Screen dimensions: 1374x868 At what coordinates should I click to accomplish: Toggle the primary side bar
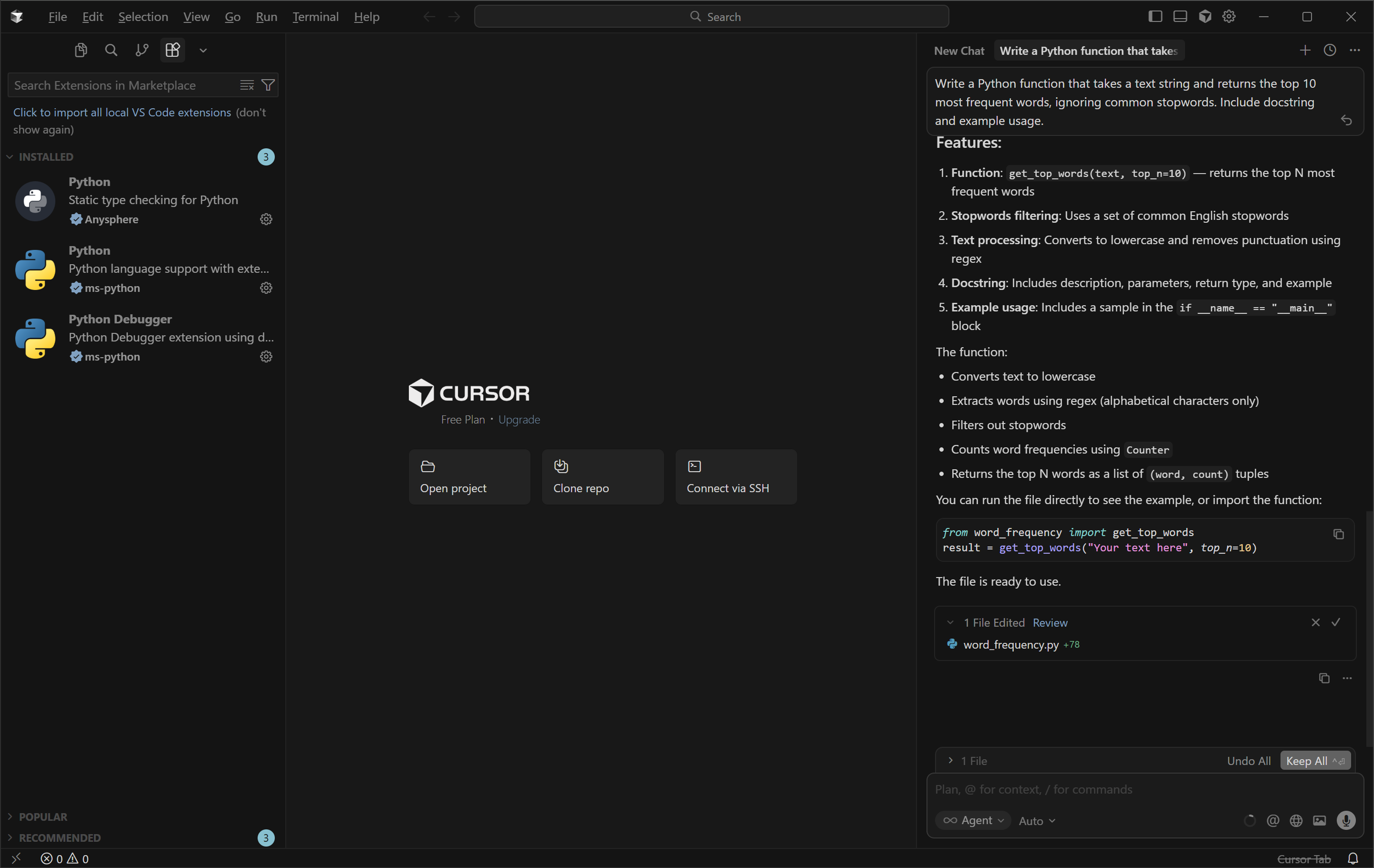1155,17
